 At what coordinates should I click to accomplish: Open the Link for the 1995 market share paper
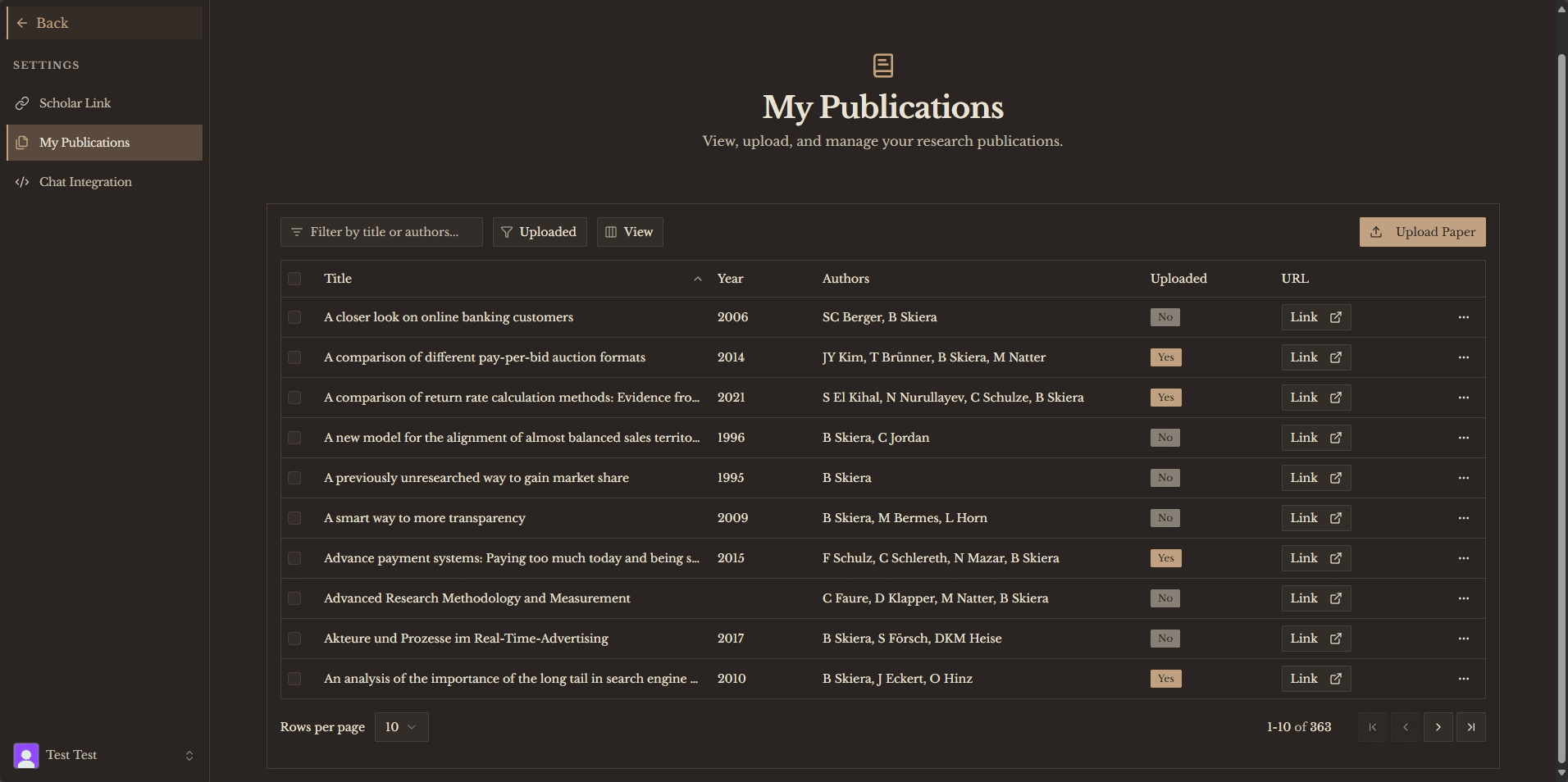(x=1316, y=478)
